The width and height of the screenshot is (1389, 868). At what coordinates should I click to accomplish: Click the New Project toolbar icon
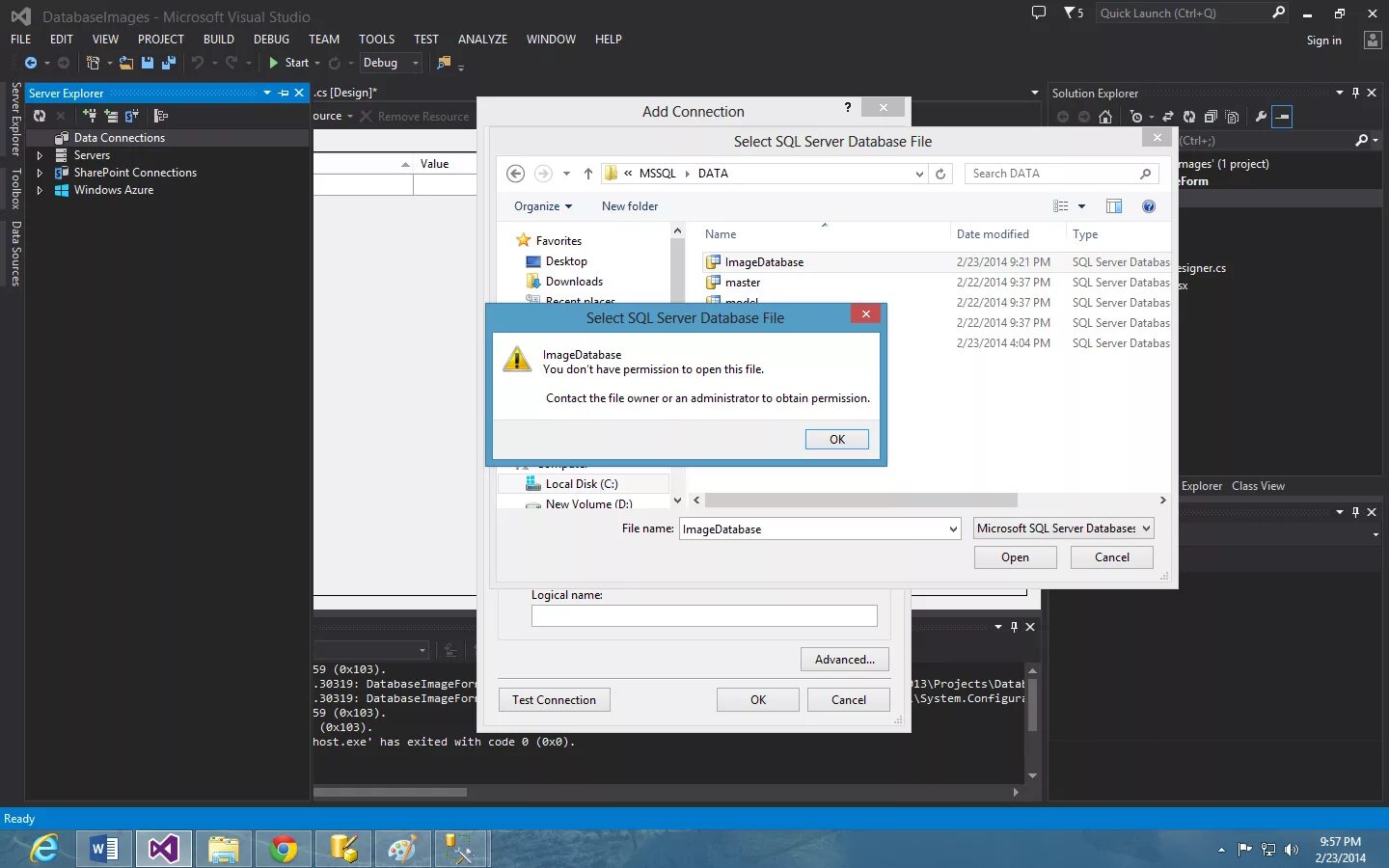tap(94, 63)
